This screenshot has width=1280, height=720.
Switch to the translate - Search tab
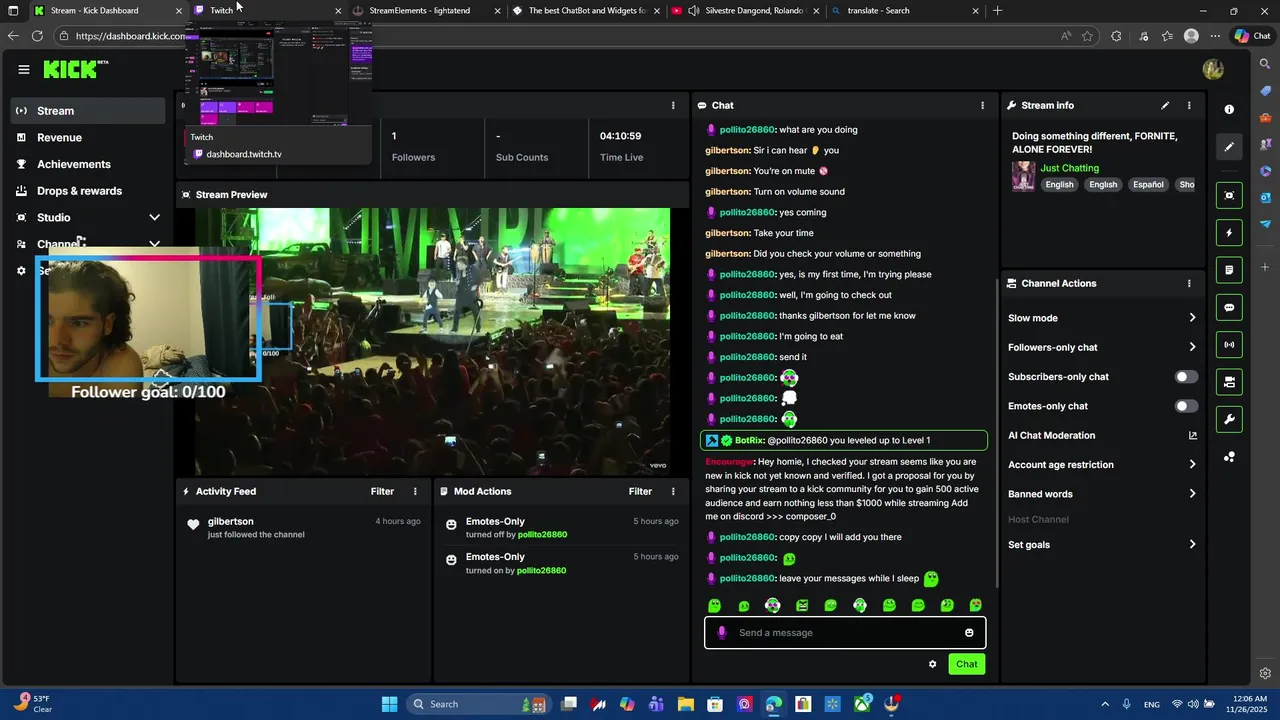tap(905, 11)
